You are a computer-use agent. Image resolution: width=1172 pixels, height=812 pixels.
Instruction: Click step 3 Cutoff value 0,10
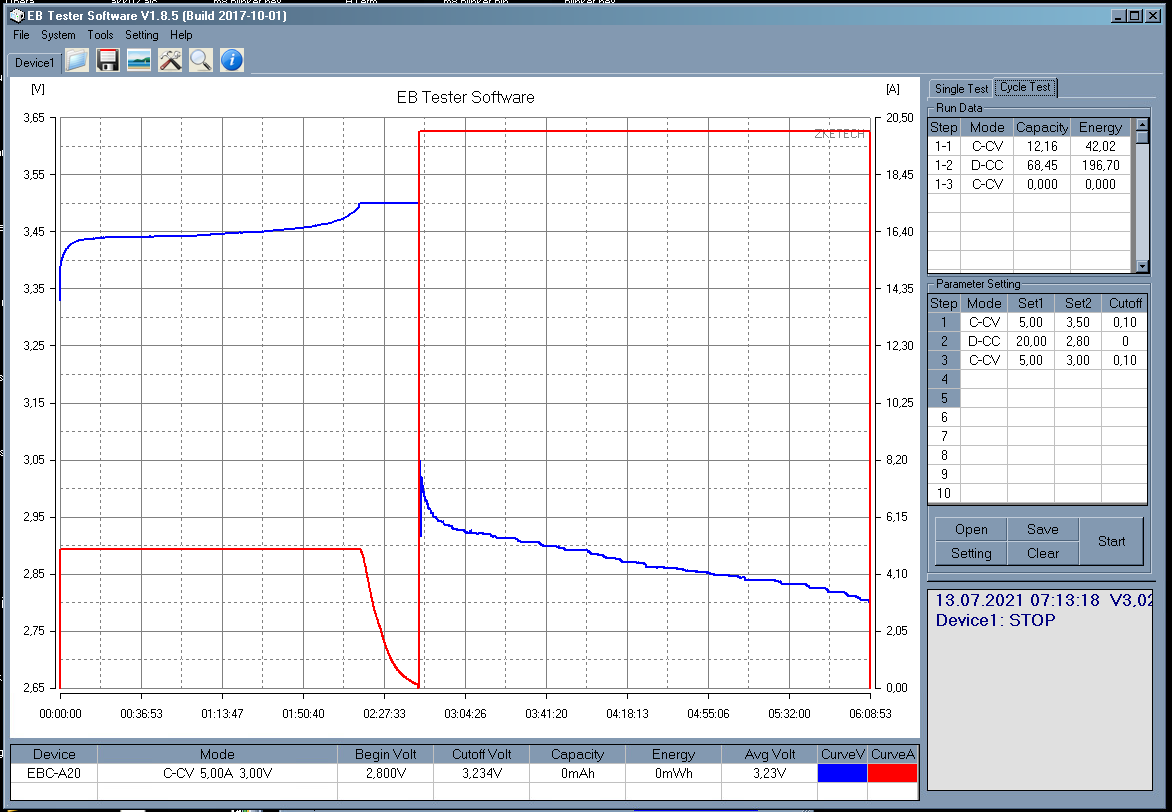1125,360
